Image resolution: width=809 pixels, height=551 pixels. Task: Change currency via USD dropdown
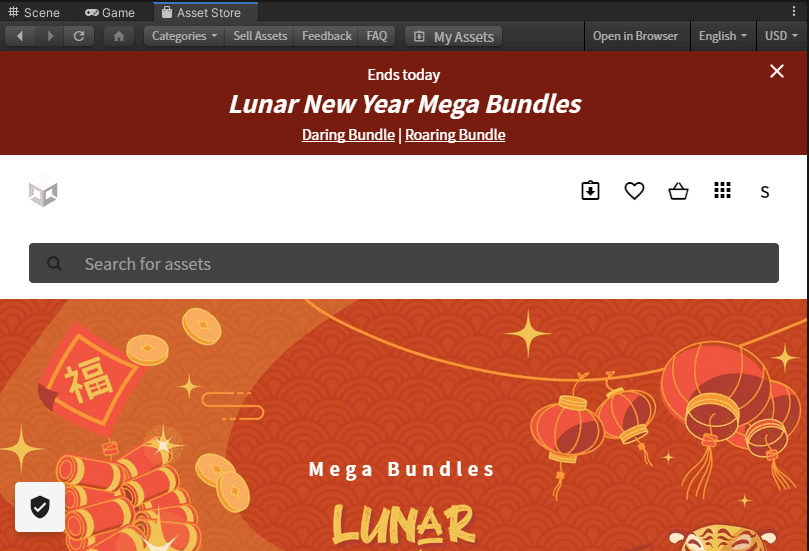(781, 36)
